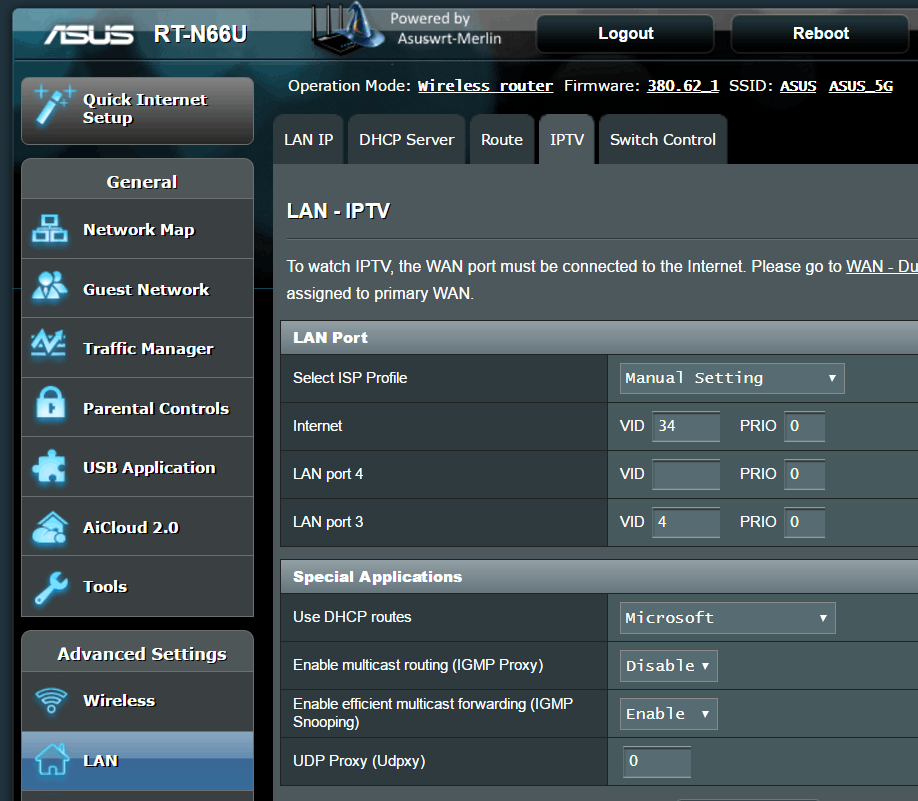Select LAN under Advanced Settings
The image size is (918, 801).
coord(138,761)
